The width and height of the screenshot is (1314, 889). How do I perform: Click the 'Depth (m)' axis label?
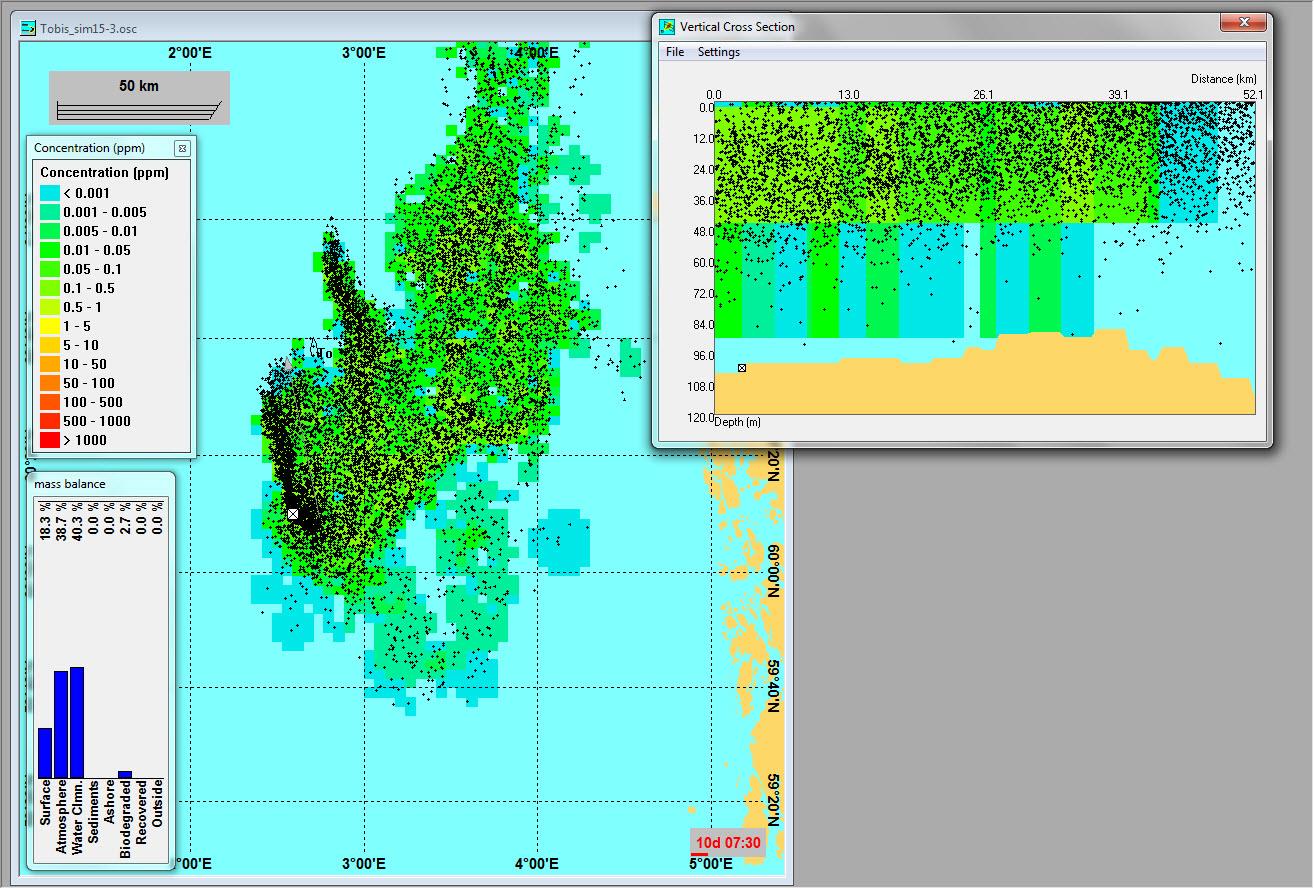[737, 422]
